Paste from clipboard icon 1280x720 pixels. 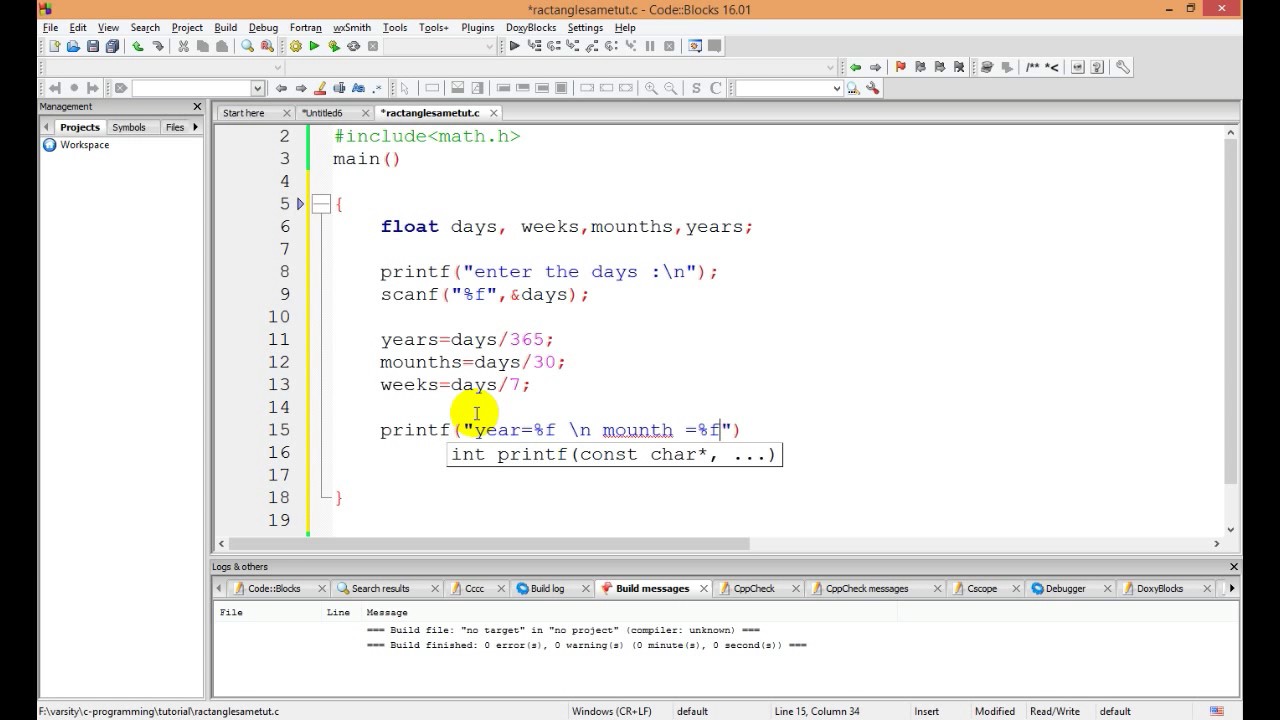coord(222,46)
